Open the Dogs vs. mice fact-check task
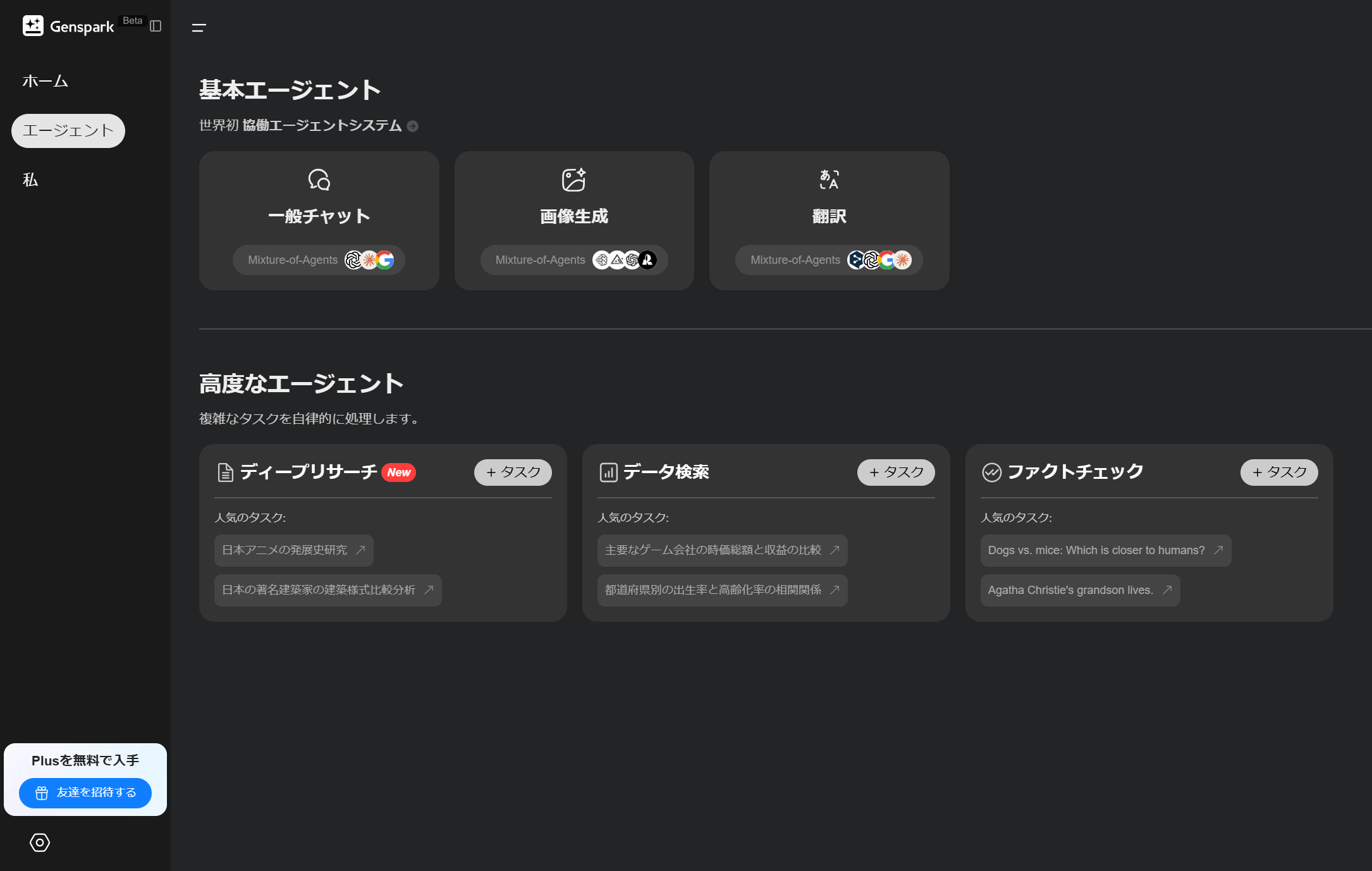The width and height of the screenshot is (1372, 871). pos(1105,550)
